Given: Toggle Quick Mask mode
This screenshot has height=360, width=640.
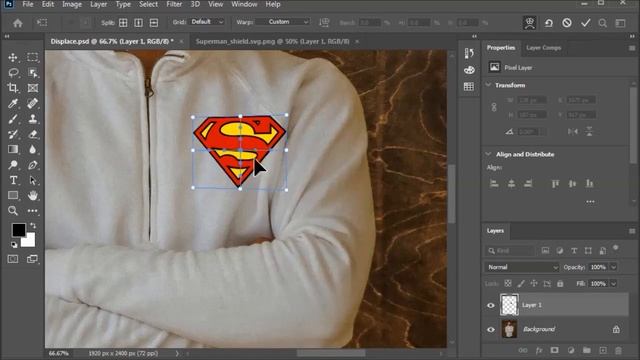Looking at the screenshot, I should pos(13,259).
